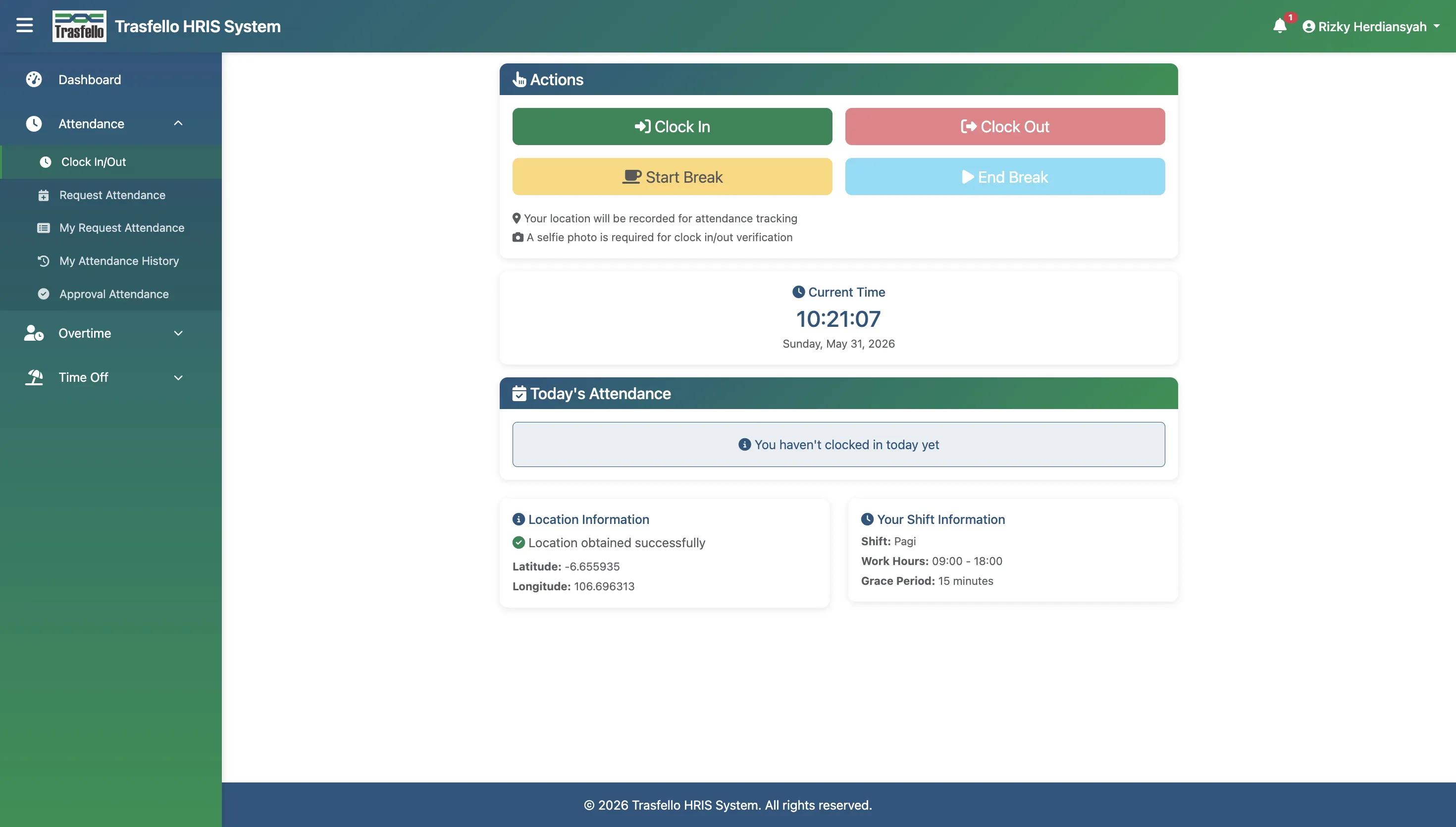1456x827 pixels.
Task: Click the Trasfello HRIS System title
Action: pos(198,26)
